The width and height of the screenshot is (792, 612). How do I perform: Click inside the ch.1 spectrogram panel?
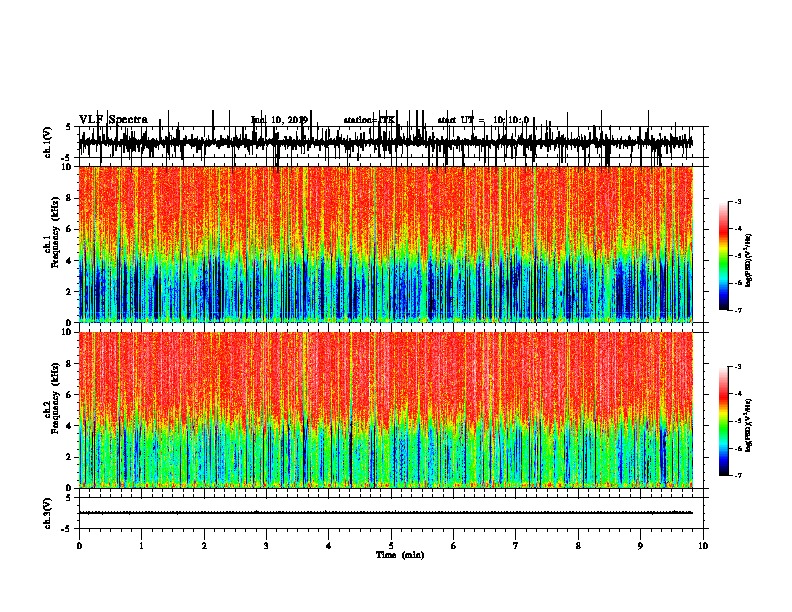point(390,244)
